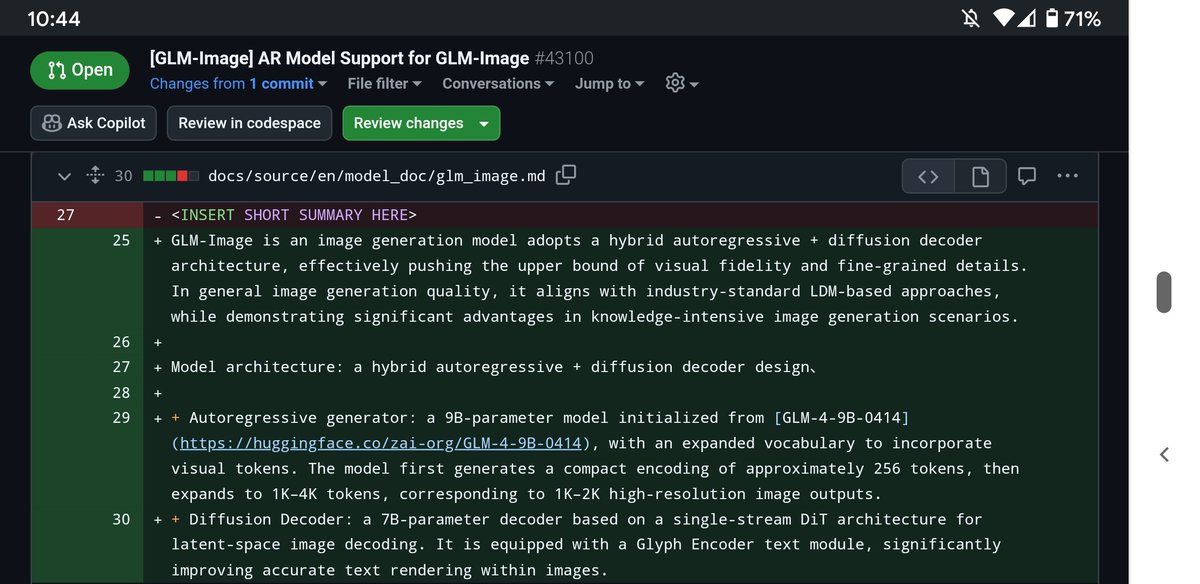Click the file path docs/source/en/model_doc/glm_image.md
1200x584 pixels.
click(x=377, y=176)
